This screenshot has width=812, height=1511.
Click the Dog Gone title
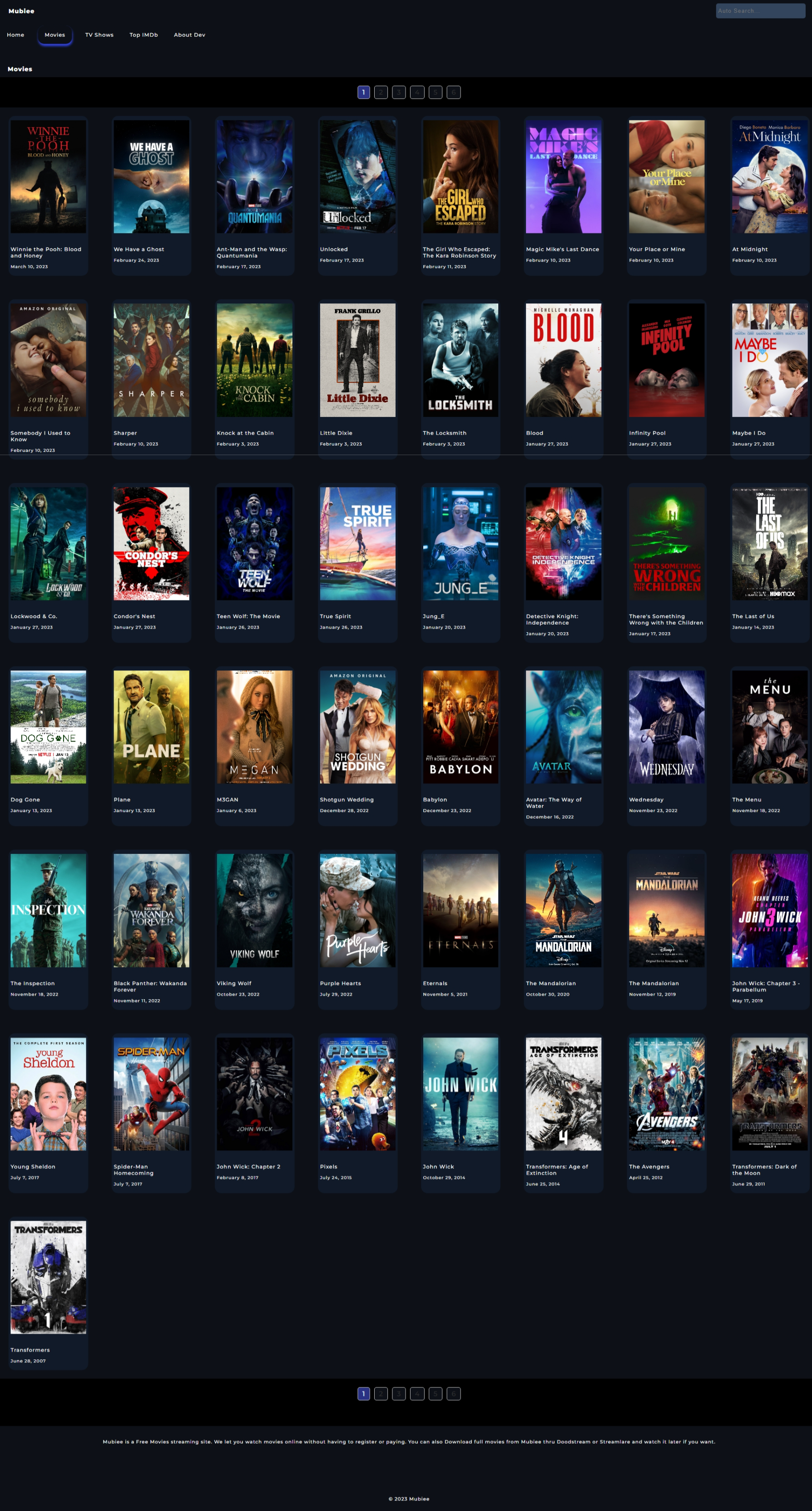(25, 799)
